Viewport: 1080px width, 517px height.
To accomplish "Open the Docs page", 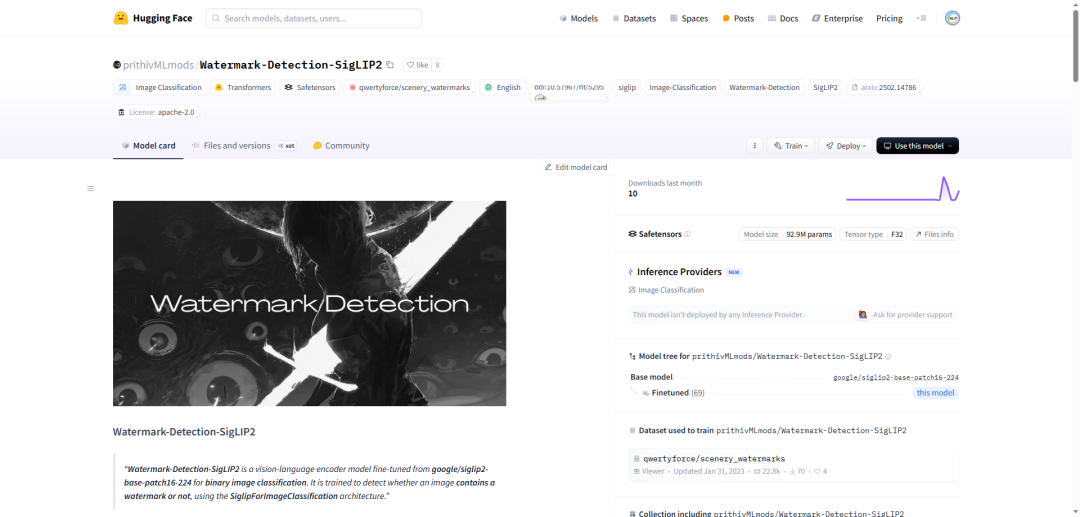I will 783,19.
